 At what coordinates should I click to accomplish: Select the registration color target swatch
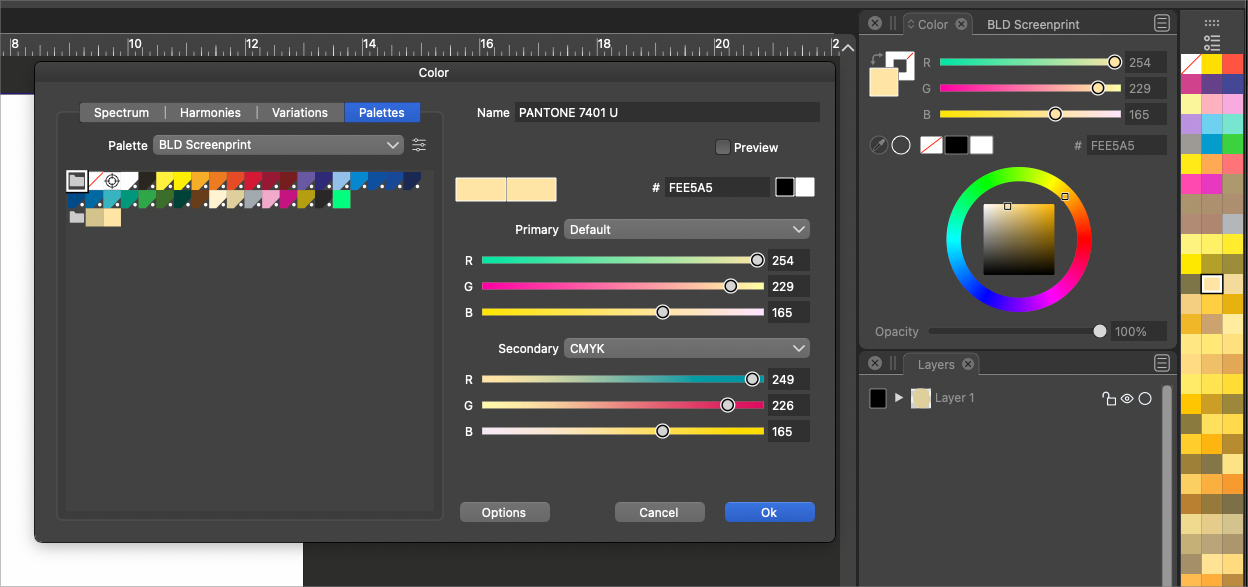112,181
